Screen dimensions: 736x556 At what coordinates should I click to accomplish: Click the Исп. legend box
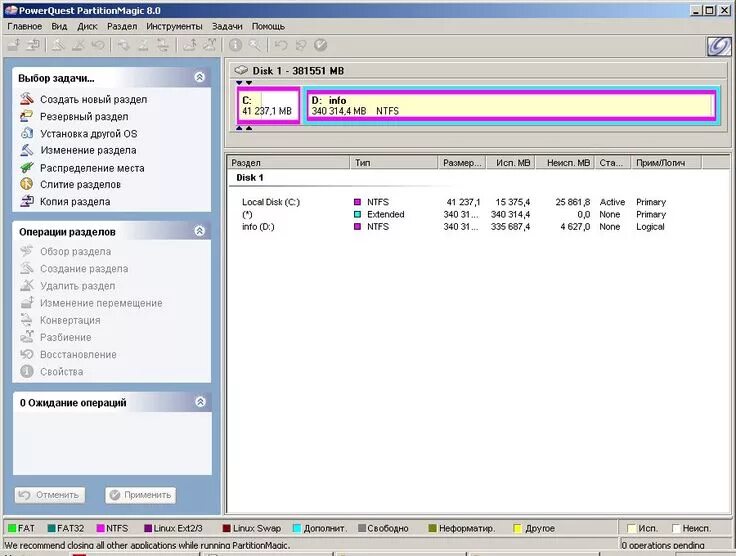click(x=631, y=528)
